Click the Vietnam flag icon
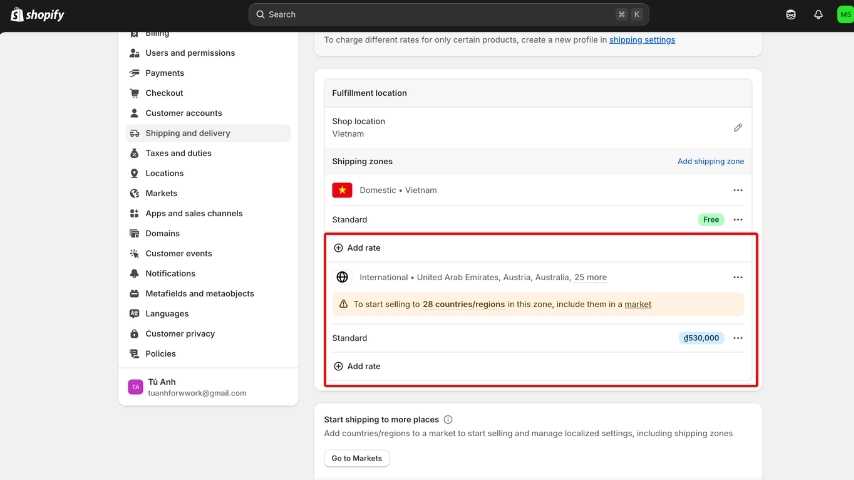 pyautogui.click(x=342, y=190)
